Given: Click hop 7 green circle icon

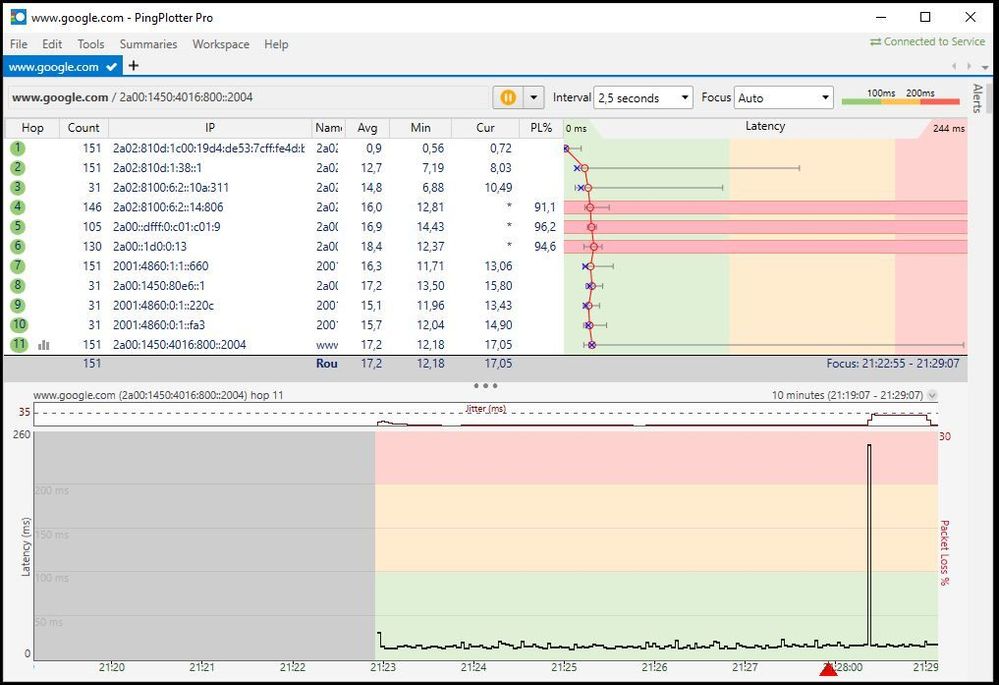Looking at the screenshot, I should click(x=17, y=266).
